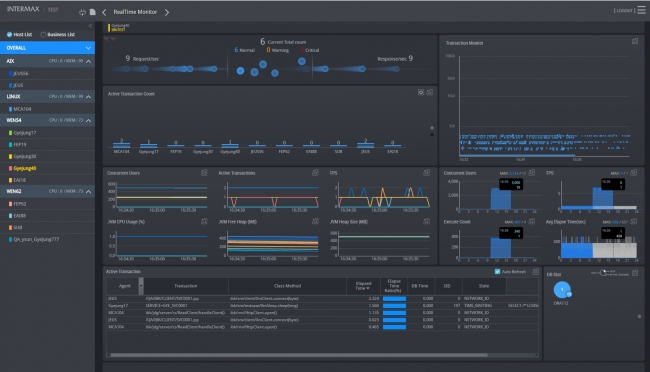Select the MCA104 host in sidebar
This screenshot has width=650, height=372.
click(x=22, y=109)
